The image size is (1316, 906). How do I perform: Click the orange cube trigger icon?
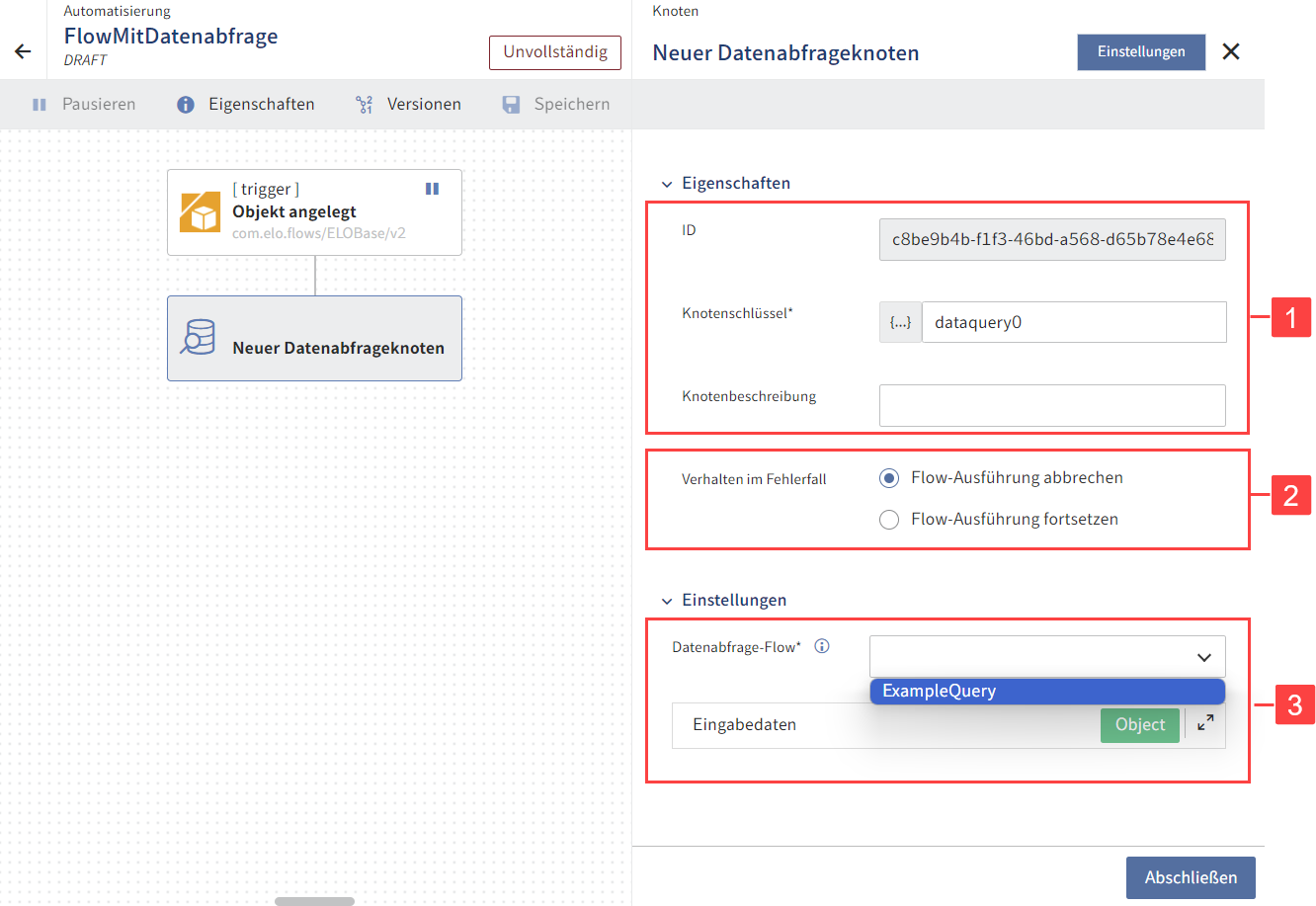[201, 211]
